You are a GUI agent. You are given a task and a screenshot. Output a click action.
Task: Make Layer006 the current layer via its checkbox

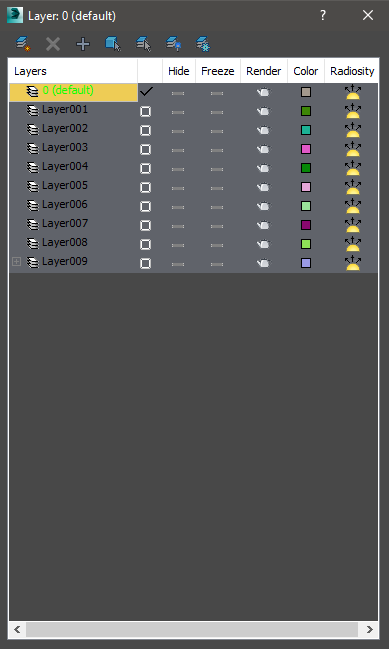click(146, 207)
